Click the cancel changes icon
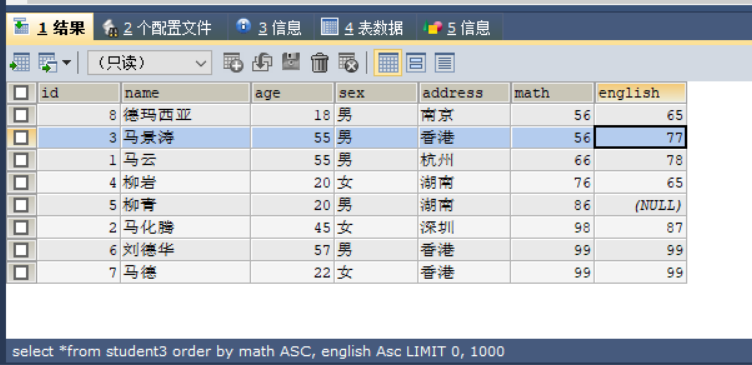Viewport: 752px width, 365px height. (348, 63)
